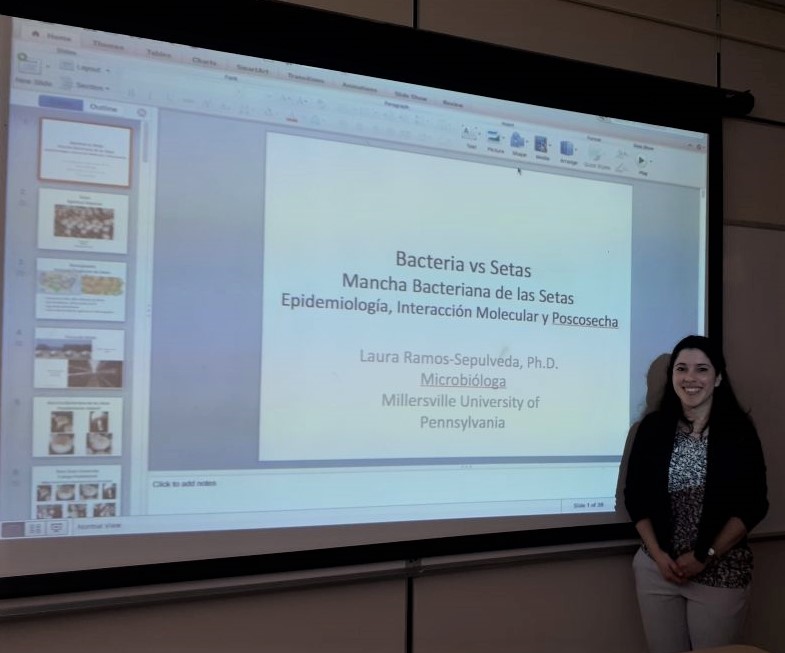Open the Section dropdown
This screenshot has width=785, height=653.
click(x=85, y=85)
